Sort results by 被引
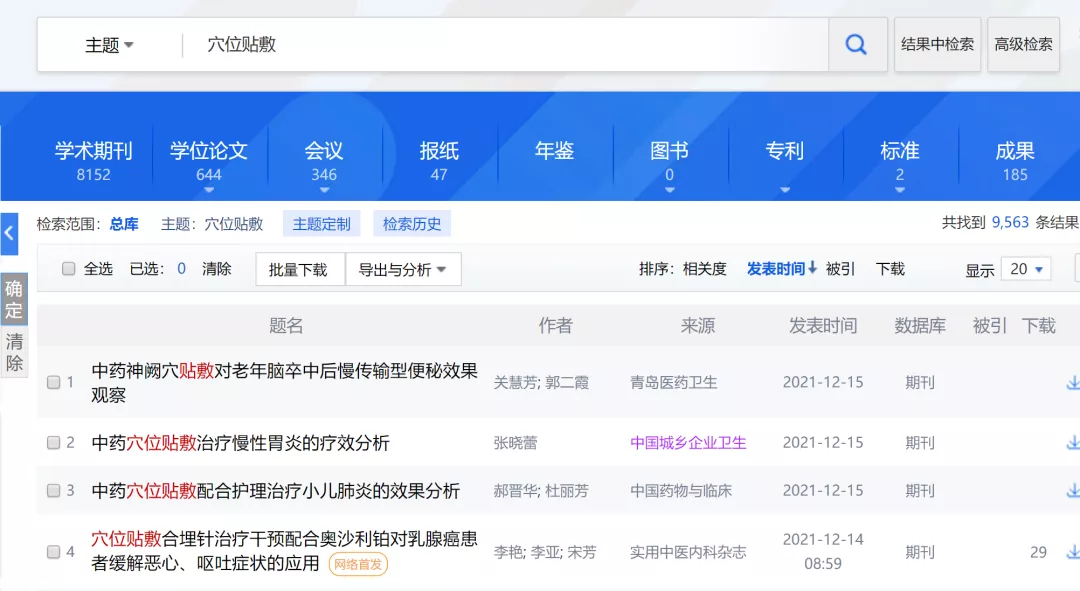 point(840,269)
